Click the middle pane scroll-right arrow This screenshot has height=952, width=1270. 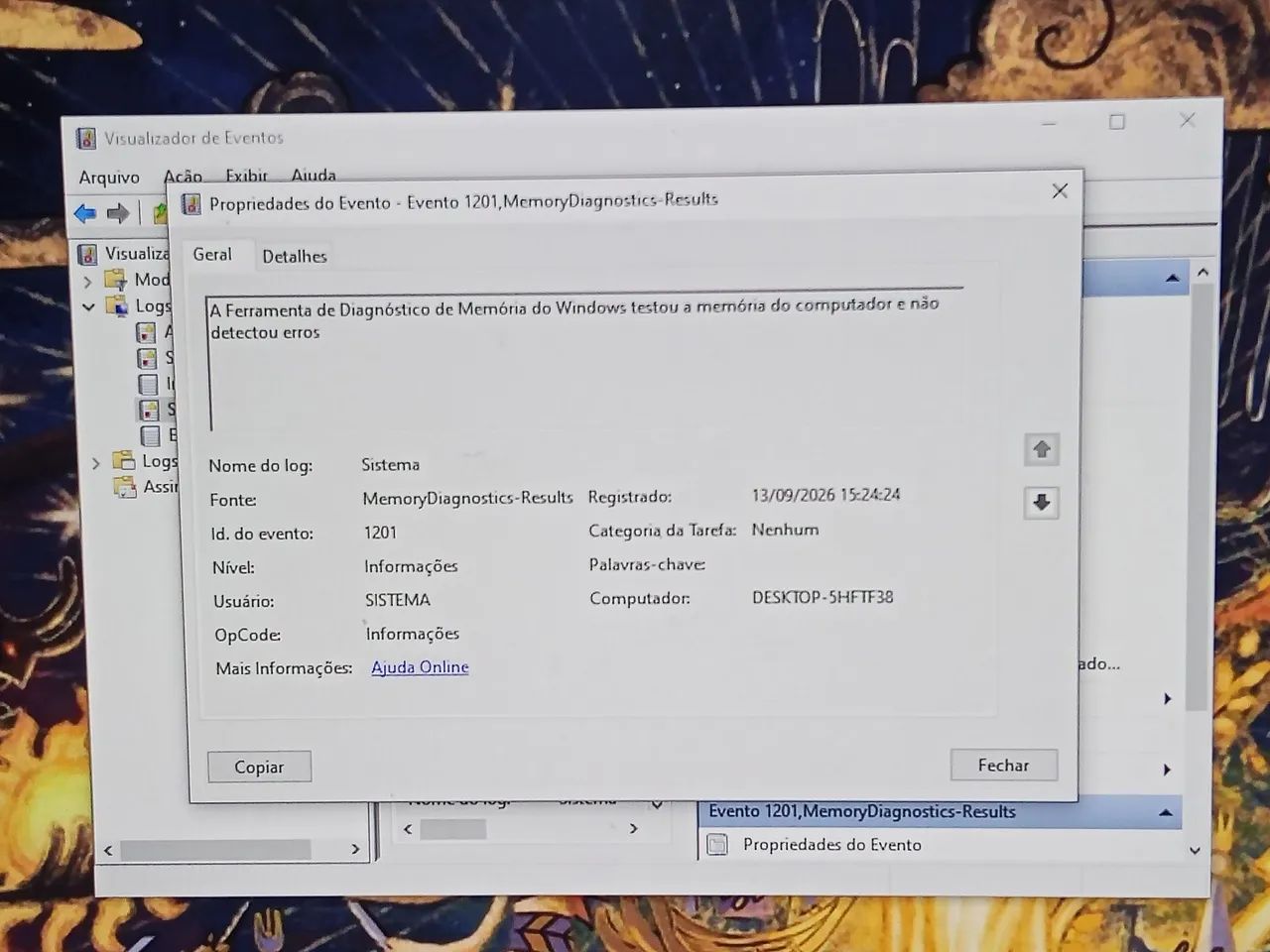[634, 828]
